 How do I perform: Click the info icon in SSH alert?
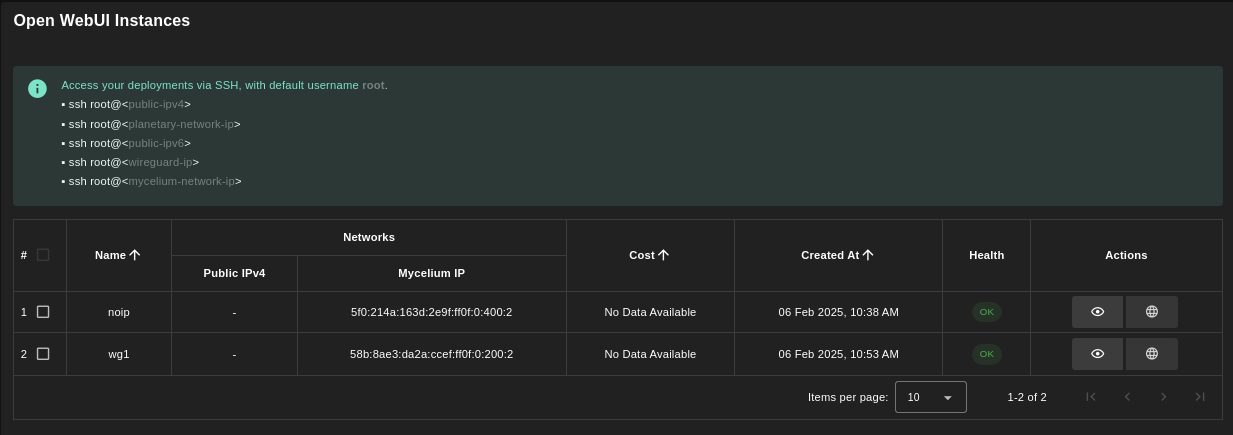pos(37,88)
